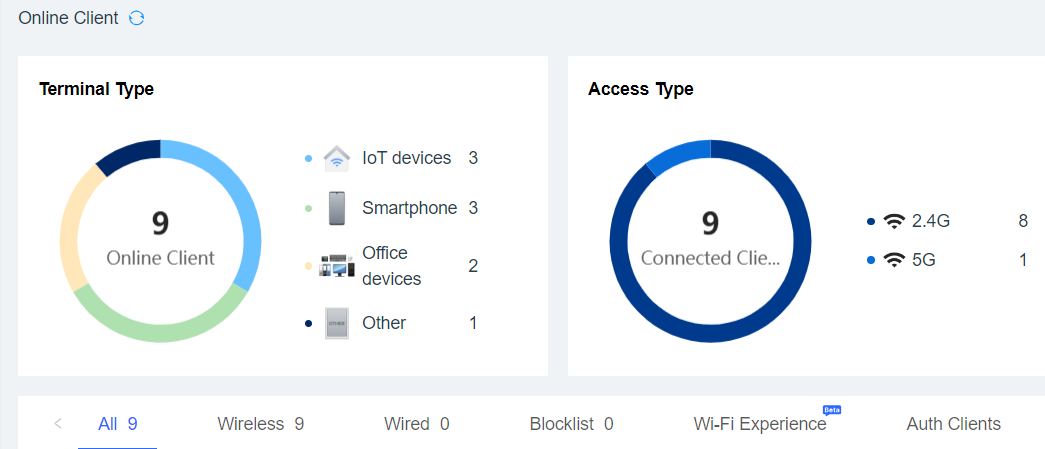Click the Smartphone legend label
The width and height of the screenshot is (1045, 449).
[409, 208]
